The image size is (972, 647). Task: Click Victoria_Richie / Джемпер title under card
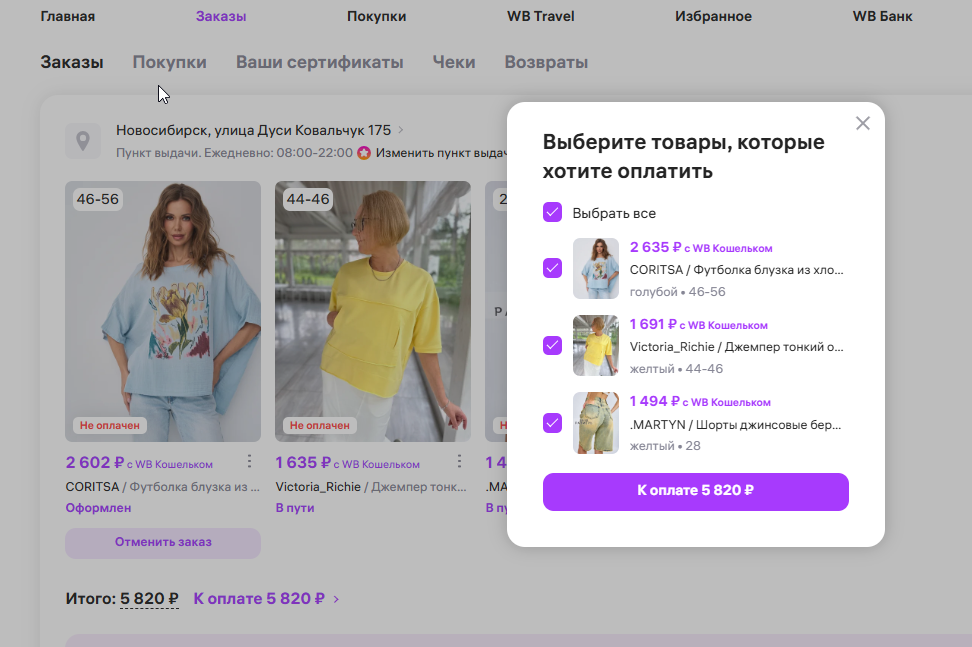click(x=371, y=487)
